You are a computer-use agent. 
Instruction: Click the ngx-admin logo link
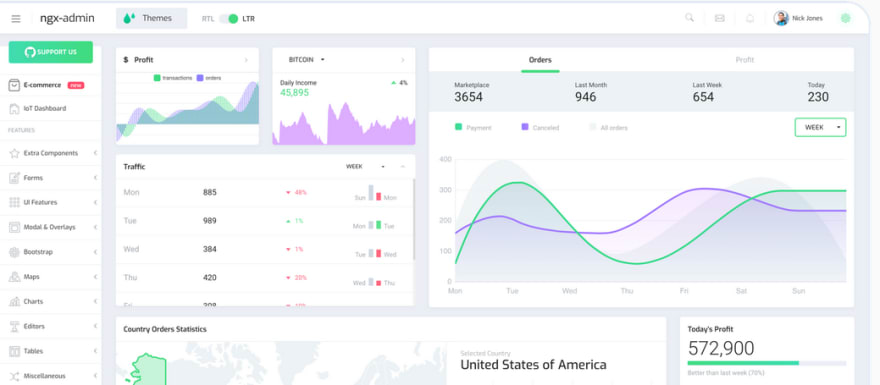[67, 19]
